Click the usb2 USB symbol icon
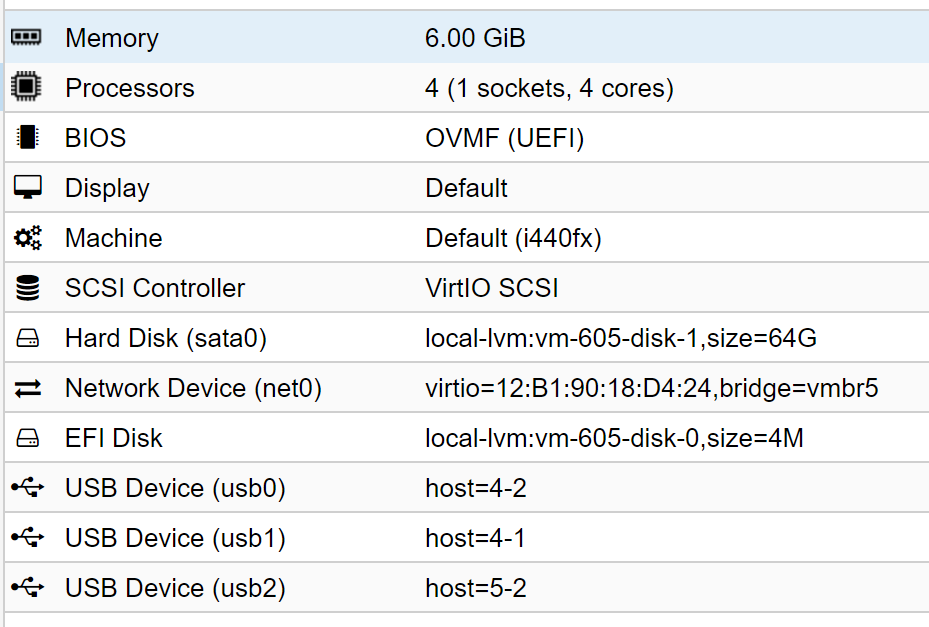Screen dimensions: 929x627 tap(27, 588)
